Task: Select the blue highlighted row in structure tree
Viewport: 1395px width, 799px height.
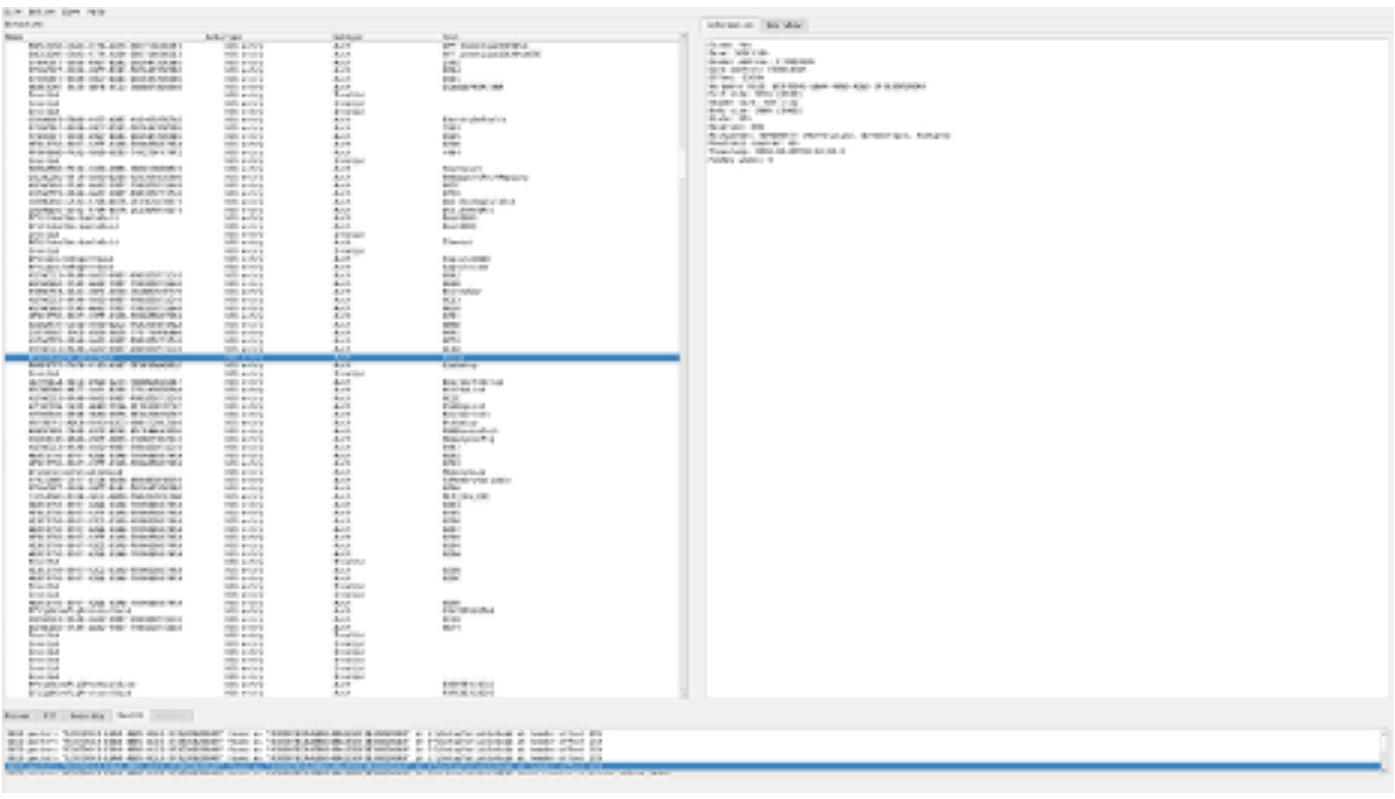Action: coord(340,357)
